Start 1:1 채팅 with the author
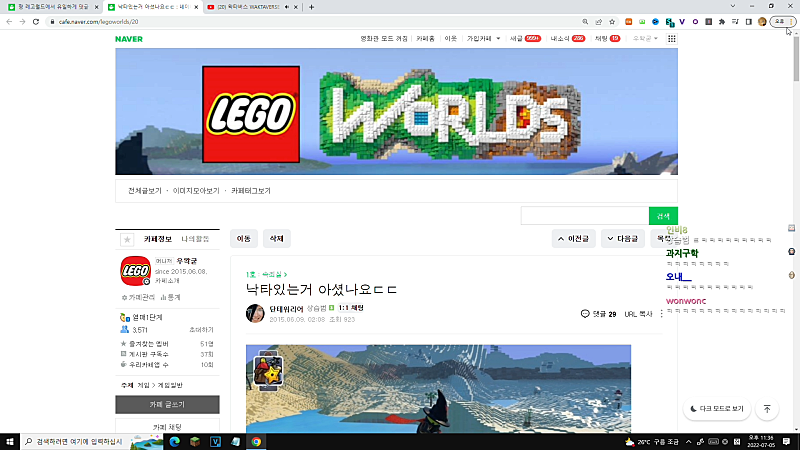The image size is (800, 450). click(x=351, y=308)
